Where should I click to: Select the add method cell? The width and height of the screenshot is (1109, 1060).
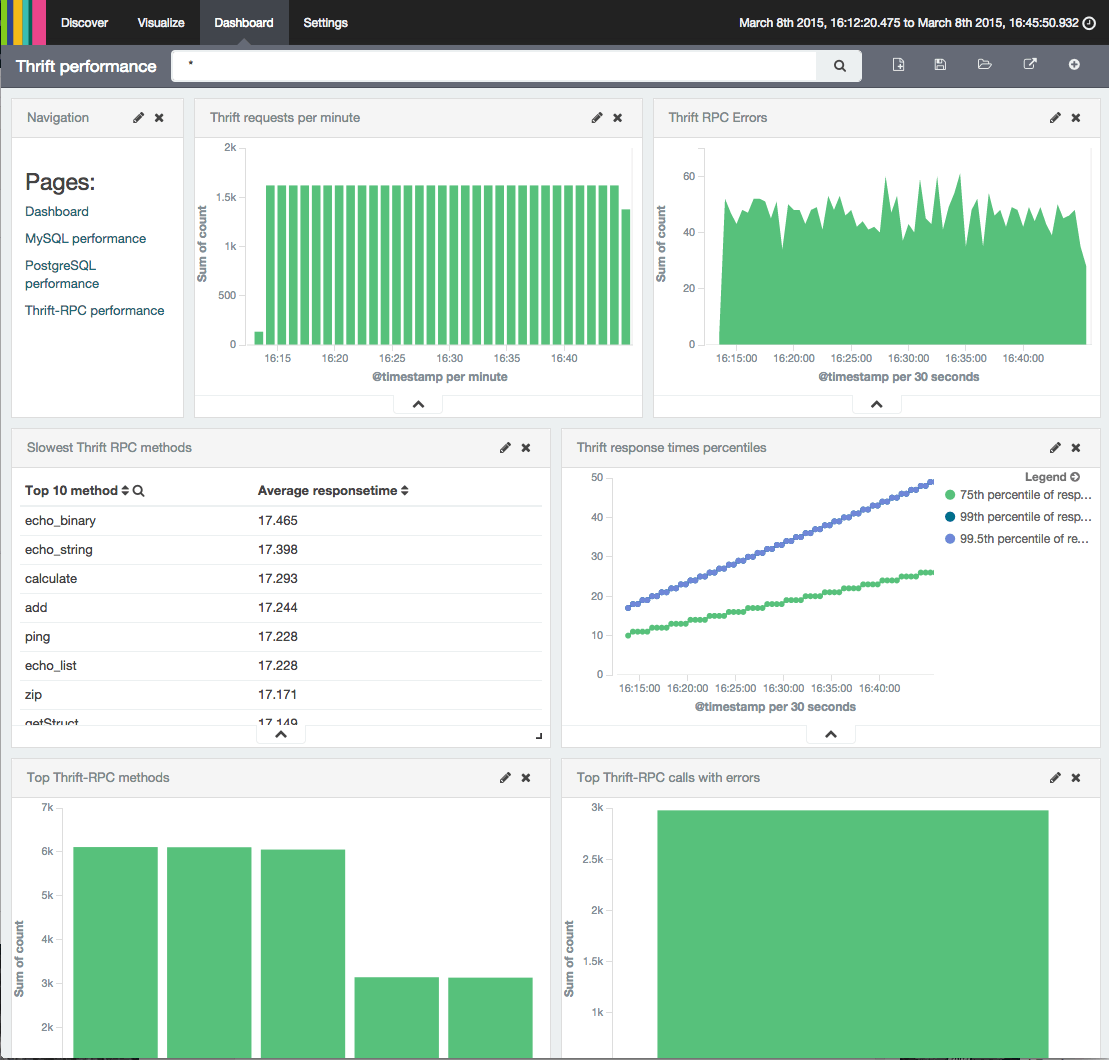pyautogui.click(x=36, y=607)
